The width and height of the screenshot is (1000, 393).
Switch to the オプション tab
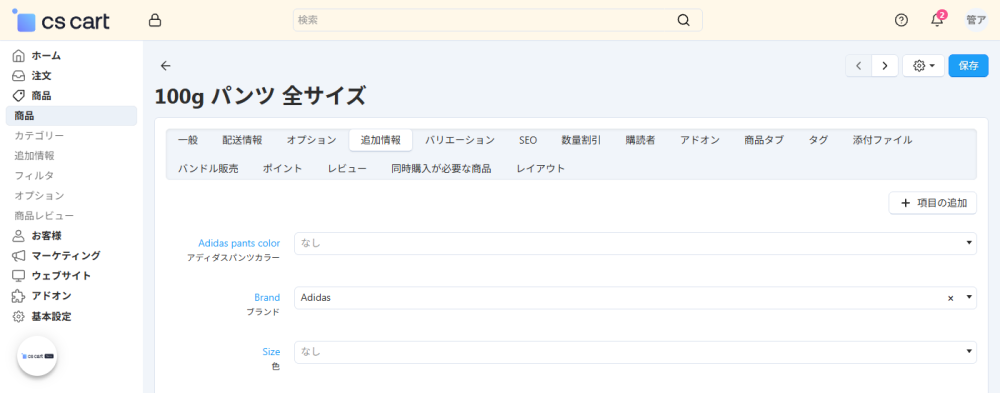pyautogui.click(x=311, y=140)
